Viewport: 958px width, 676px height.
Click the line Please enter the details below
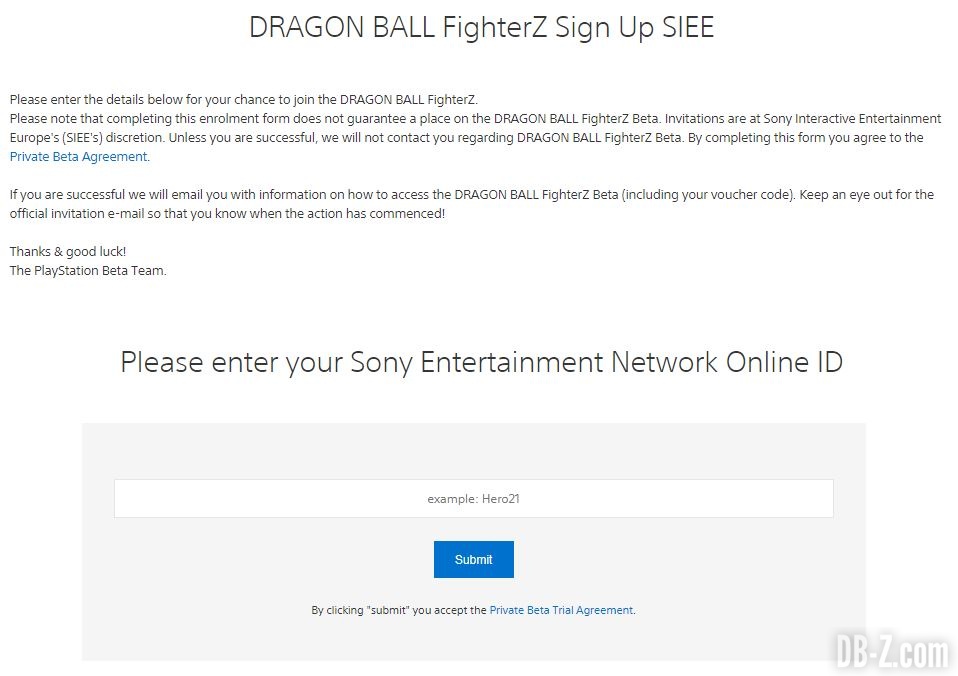tap(244, 100)
